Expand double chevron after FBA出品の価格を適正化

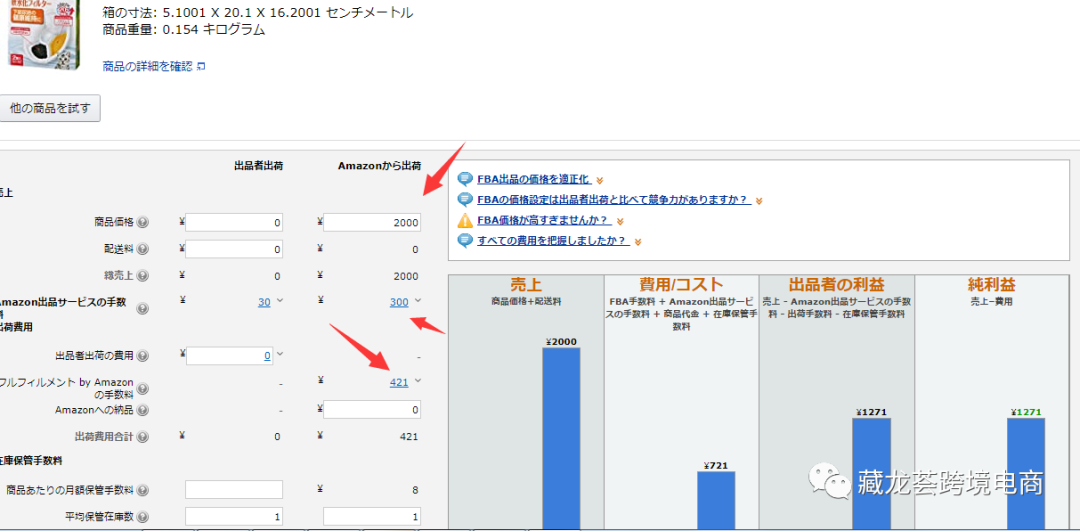point(600,180)
